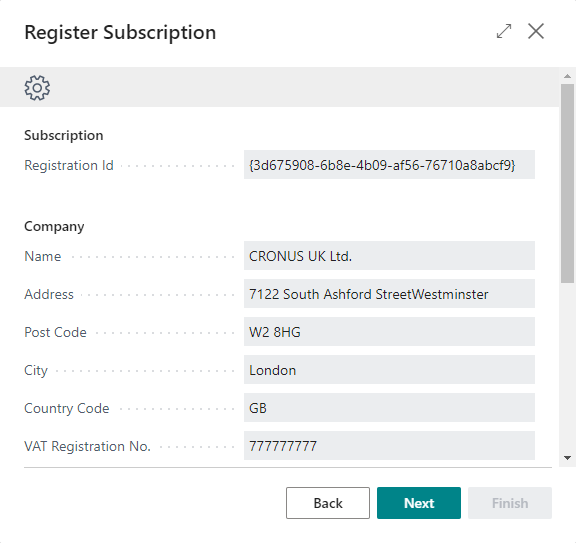Click the Company section heading
Viewport: 576px width, 543px height.
click(x=54, y=226)
